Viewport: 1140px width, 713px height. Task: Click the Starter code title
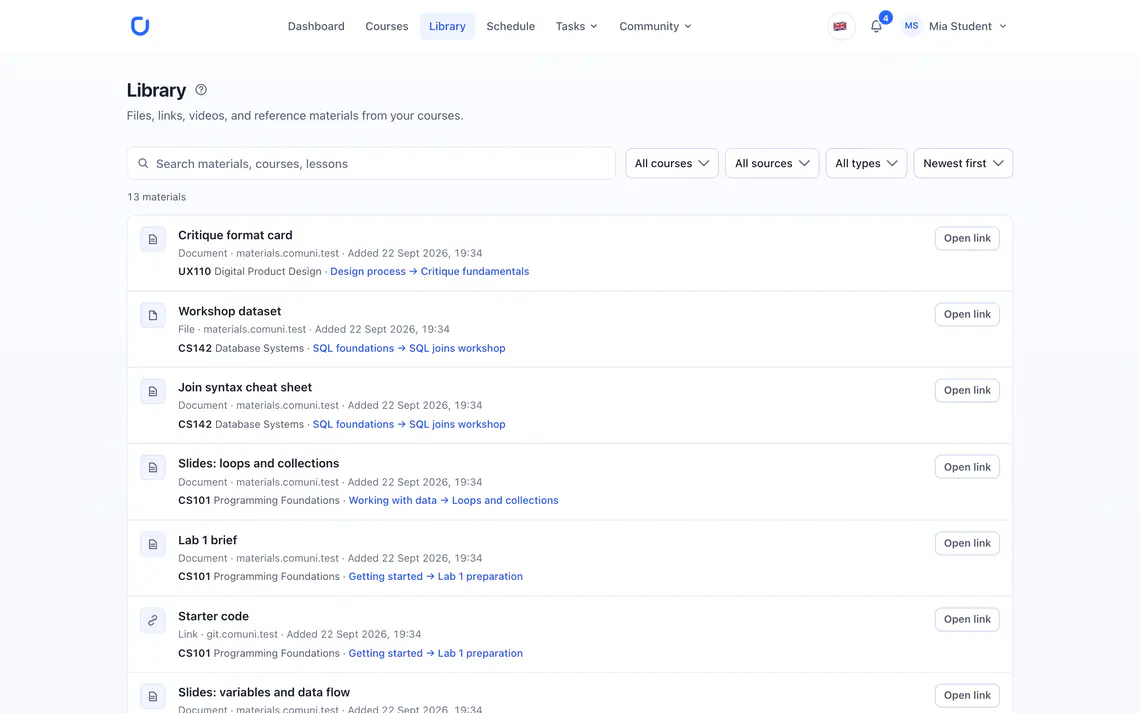[214, 616]
